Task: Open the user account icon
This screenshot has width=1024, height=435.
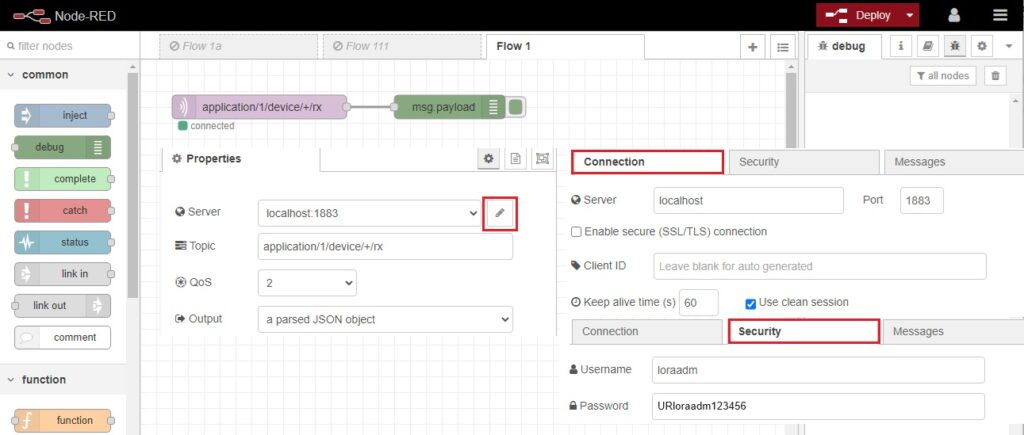Action: (x=954, y=15)
